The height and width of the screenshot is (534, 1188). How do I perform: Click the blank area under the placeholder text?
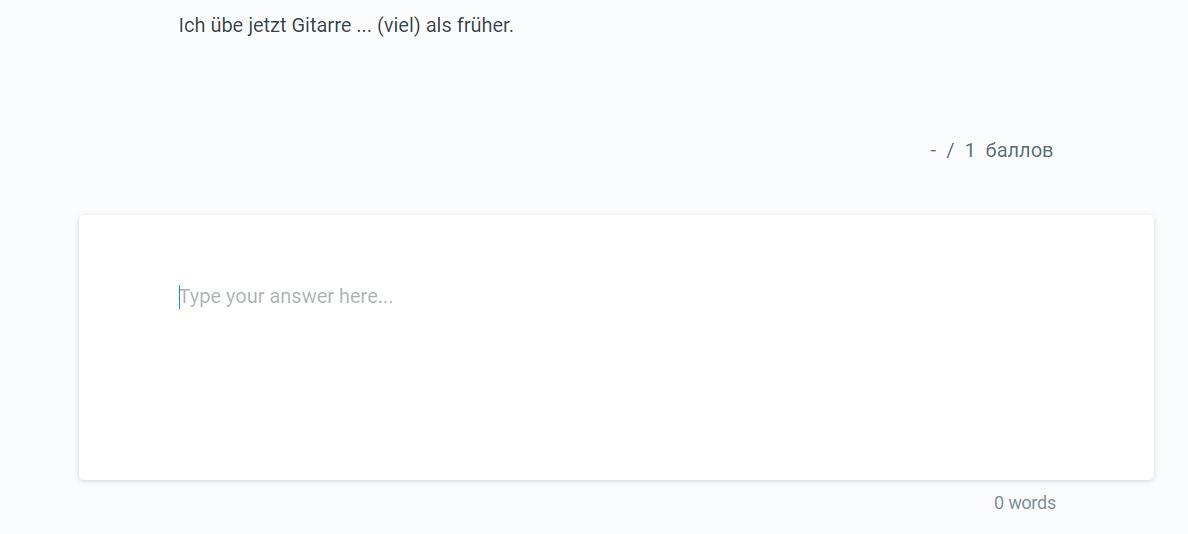point(616,400)
